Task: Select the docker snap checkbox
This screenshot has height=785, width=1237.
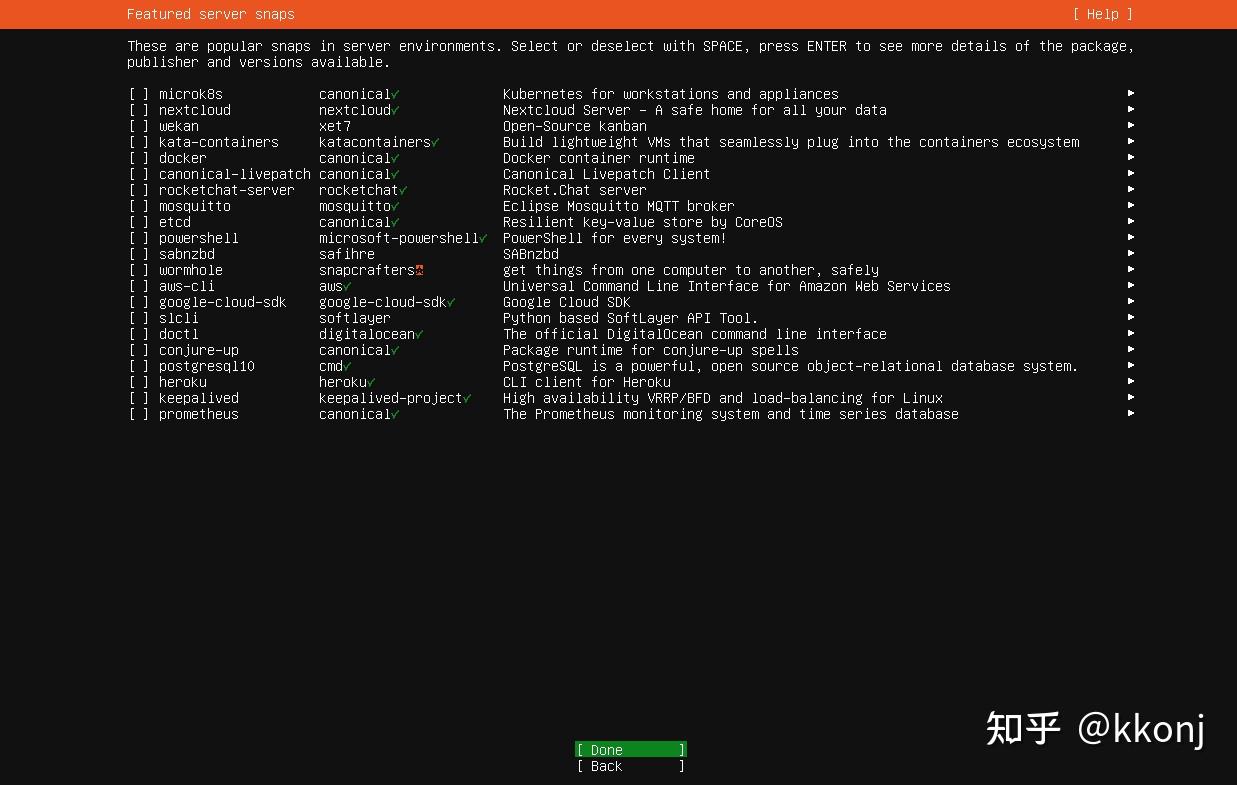Action: click(x=138, y=158)
